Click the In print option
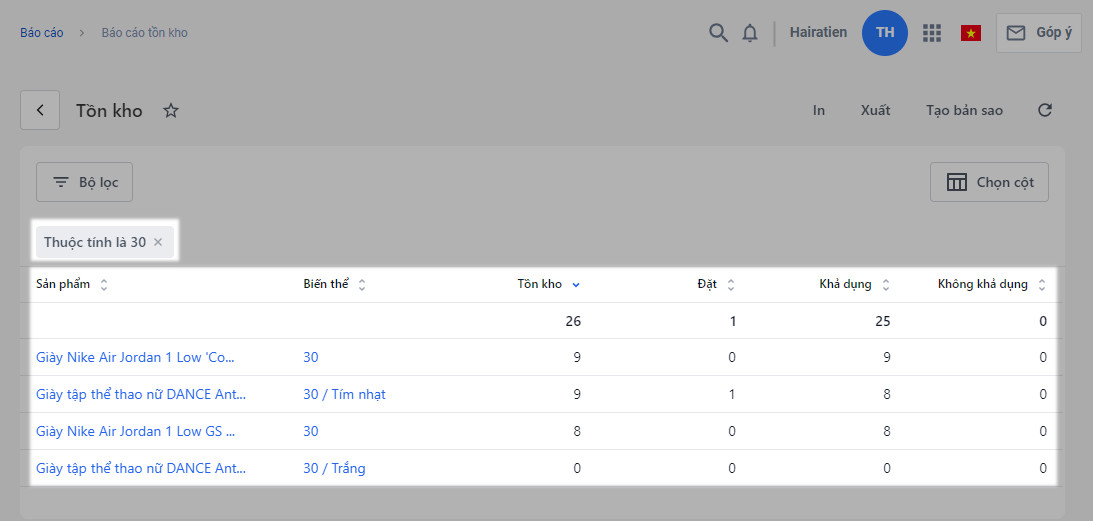The image size is (1093, 521). 819,110
